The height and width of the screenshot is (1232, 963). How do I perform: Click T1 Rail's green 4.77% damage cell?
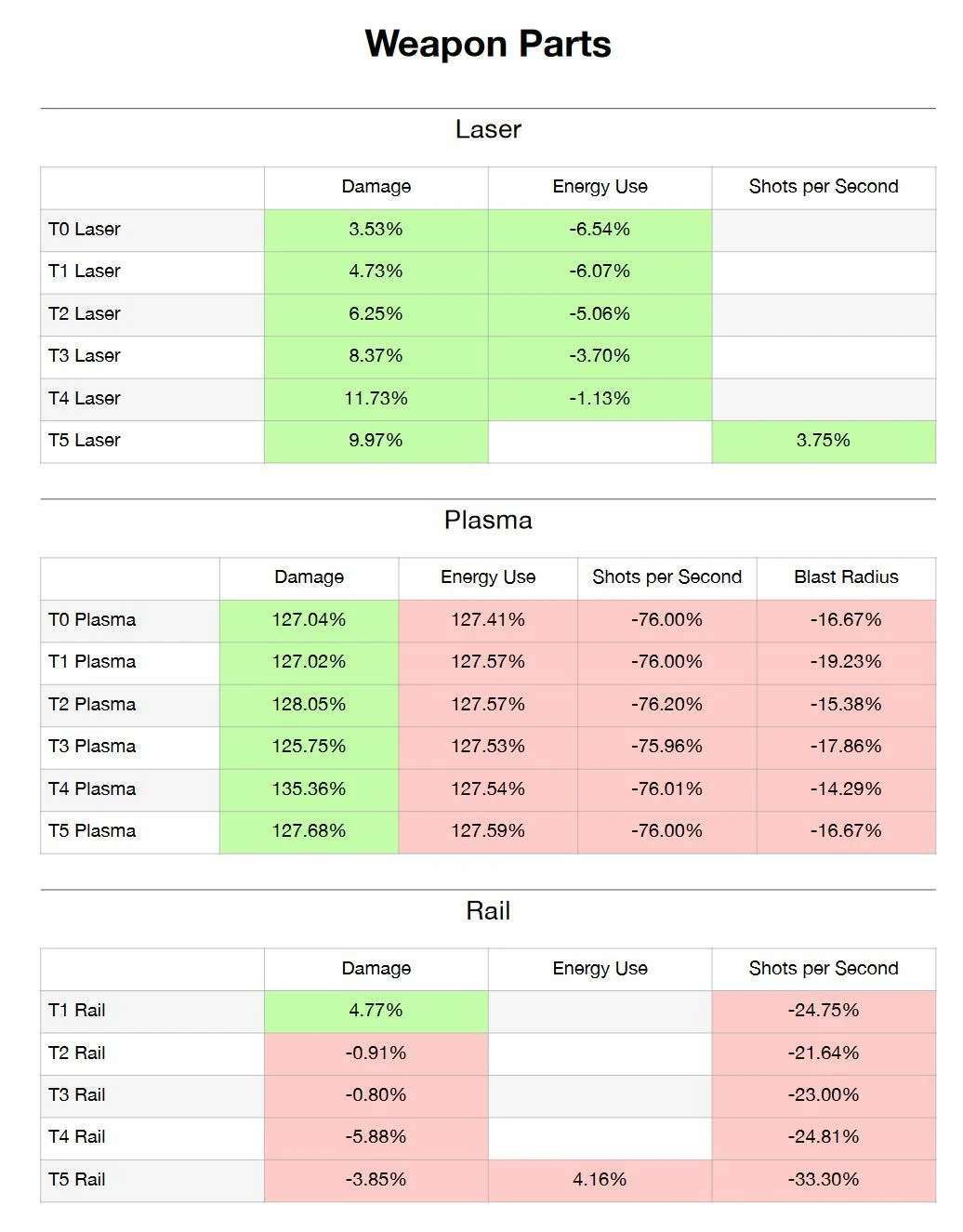pos(376,1011)
